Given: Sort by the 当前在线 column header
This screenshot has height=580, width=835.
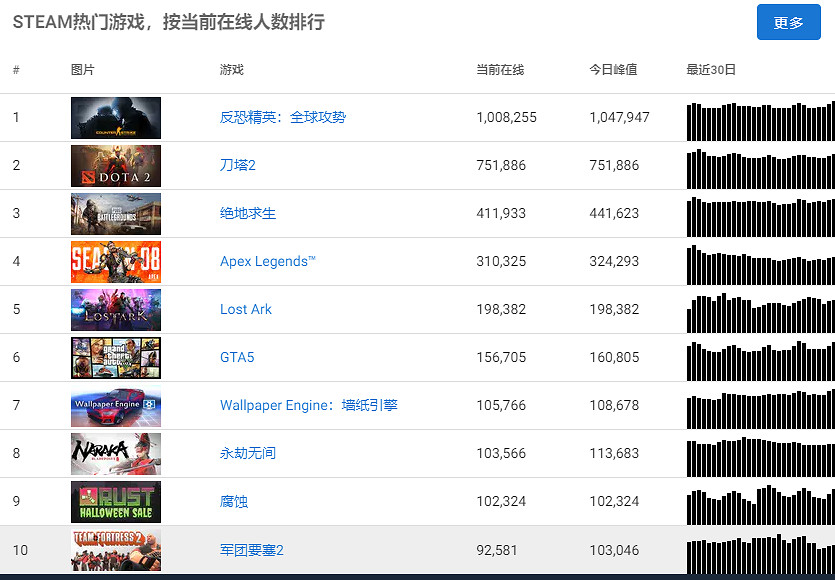Looking at the screenshot, I should (499, 70).
